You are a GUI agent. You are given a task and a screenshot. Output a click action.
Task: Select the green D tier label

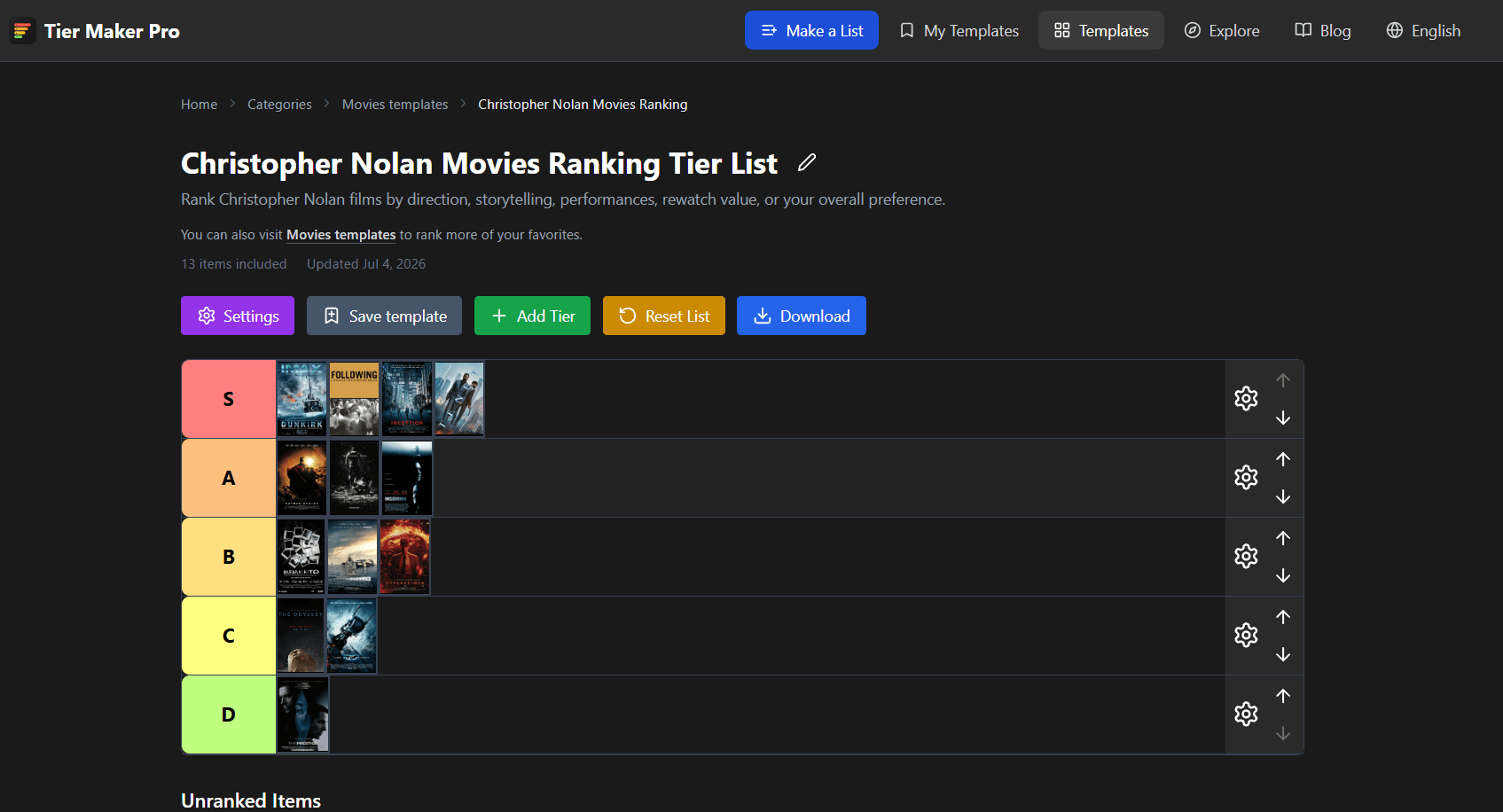click(229, 714)
